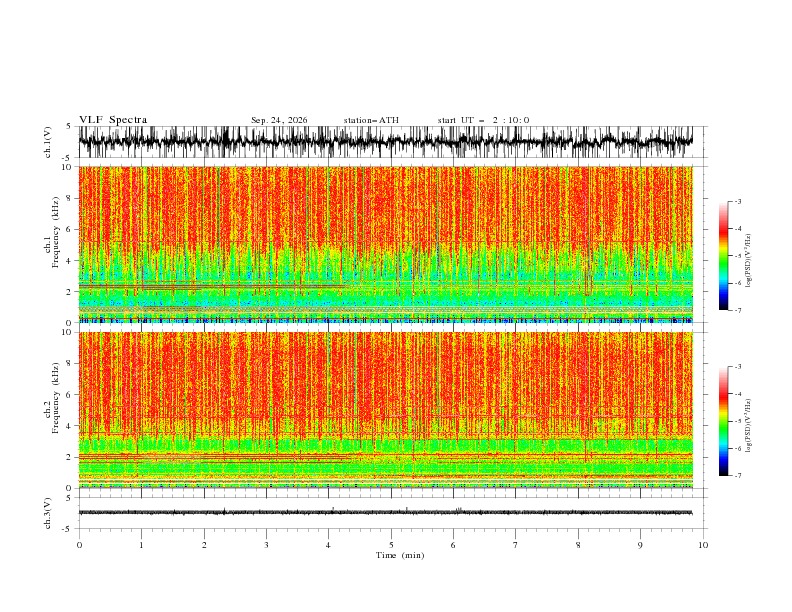The image size is (792, 612).
Task: Select the start UT time text
Action: pyautogui.click(x=483, y=120)
